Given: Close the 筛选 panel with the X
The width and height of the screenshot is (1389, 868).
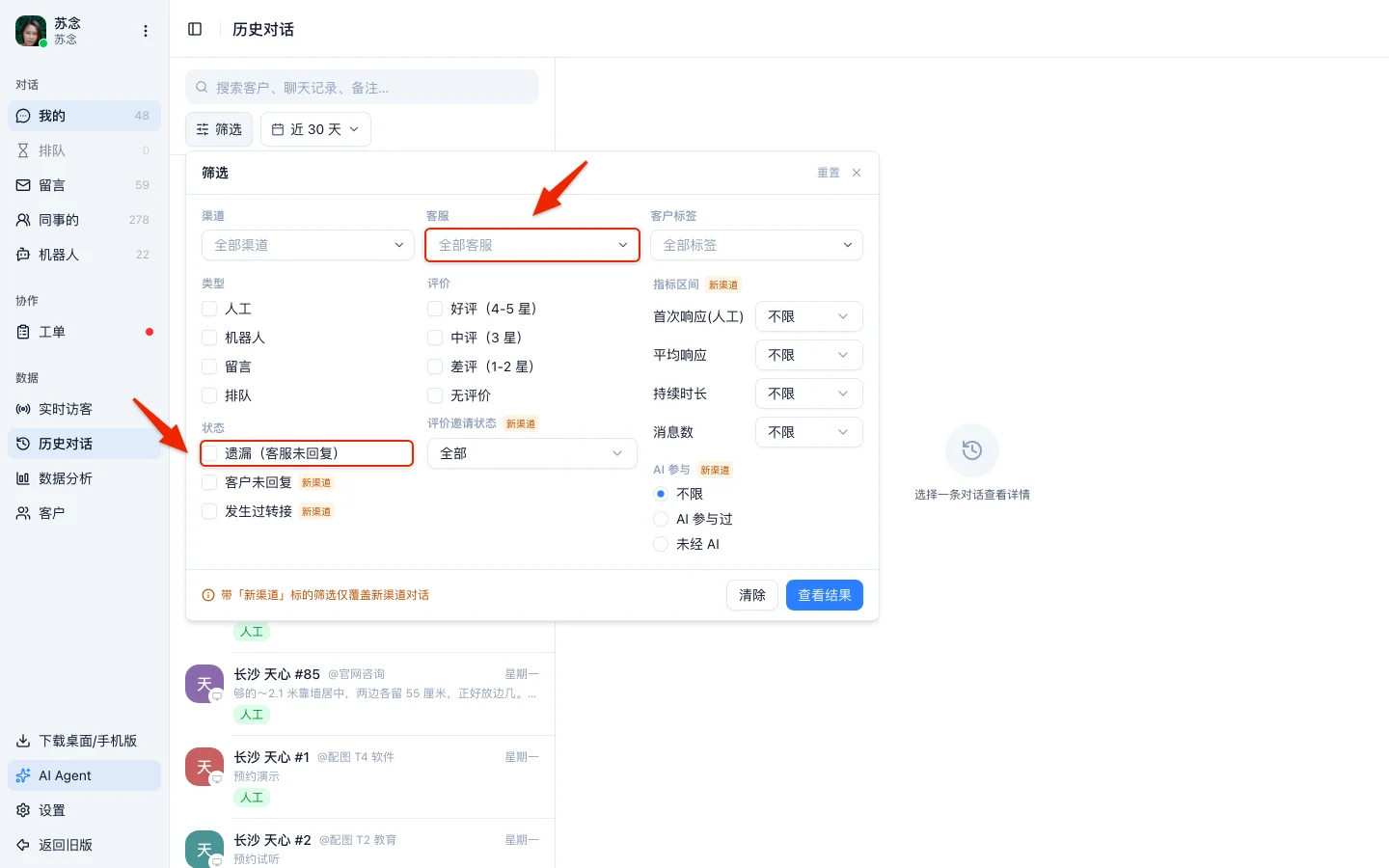Looking at the screenshot, I should pos(857,173).
